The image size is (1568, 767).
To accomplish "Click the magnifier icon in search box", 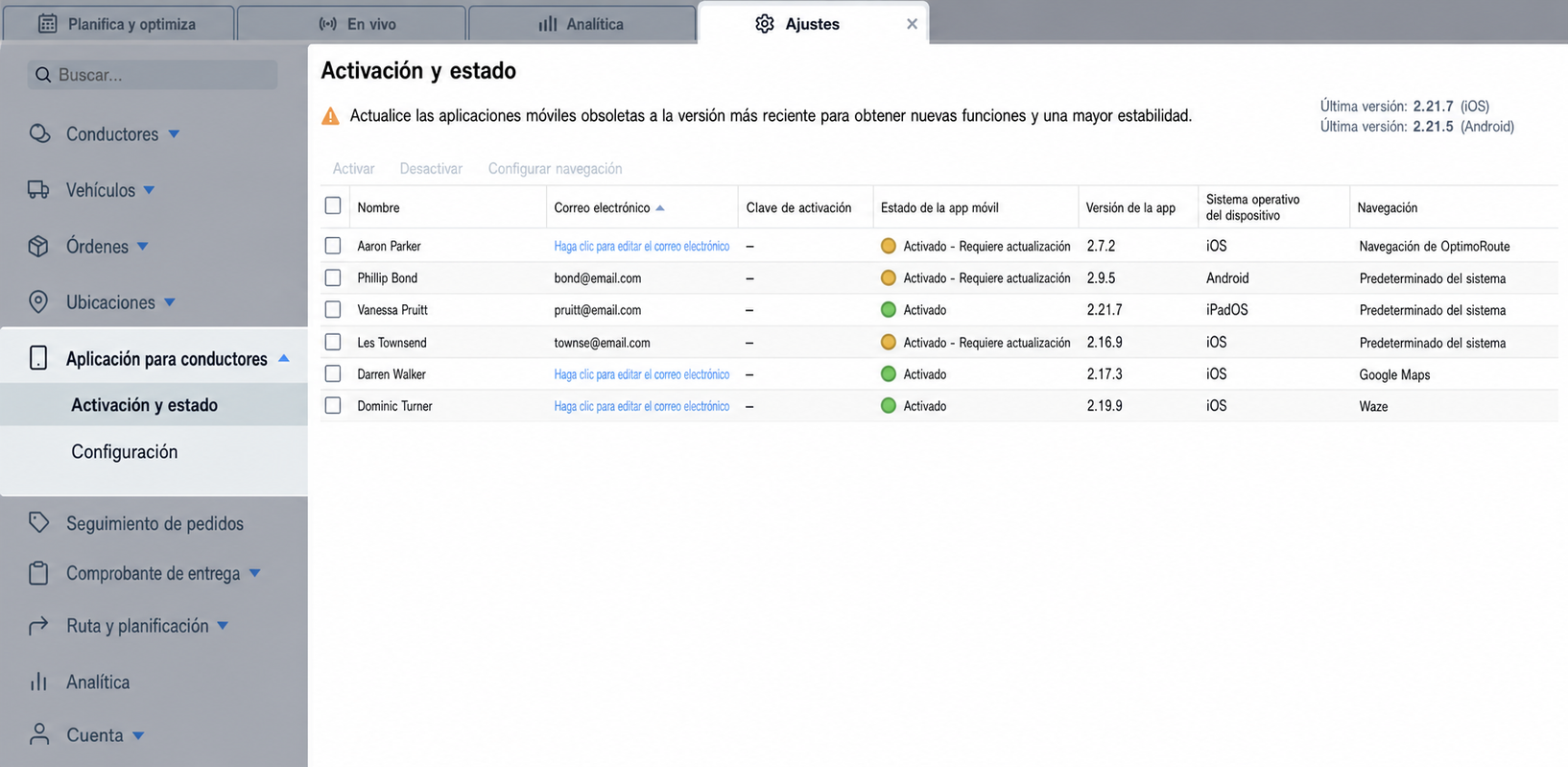I will coord(43,75).
